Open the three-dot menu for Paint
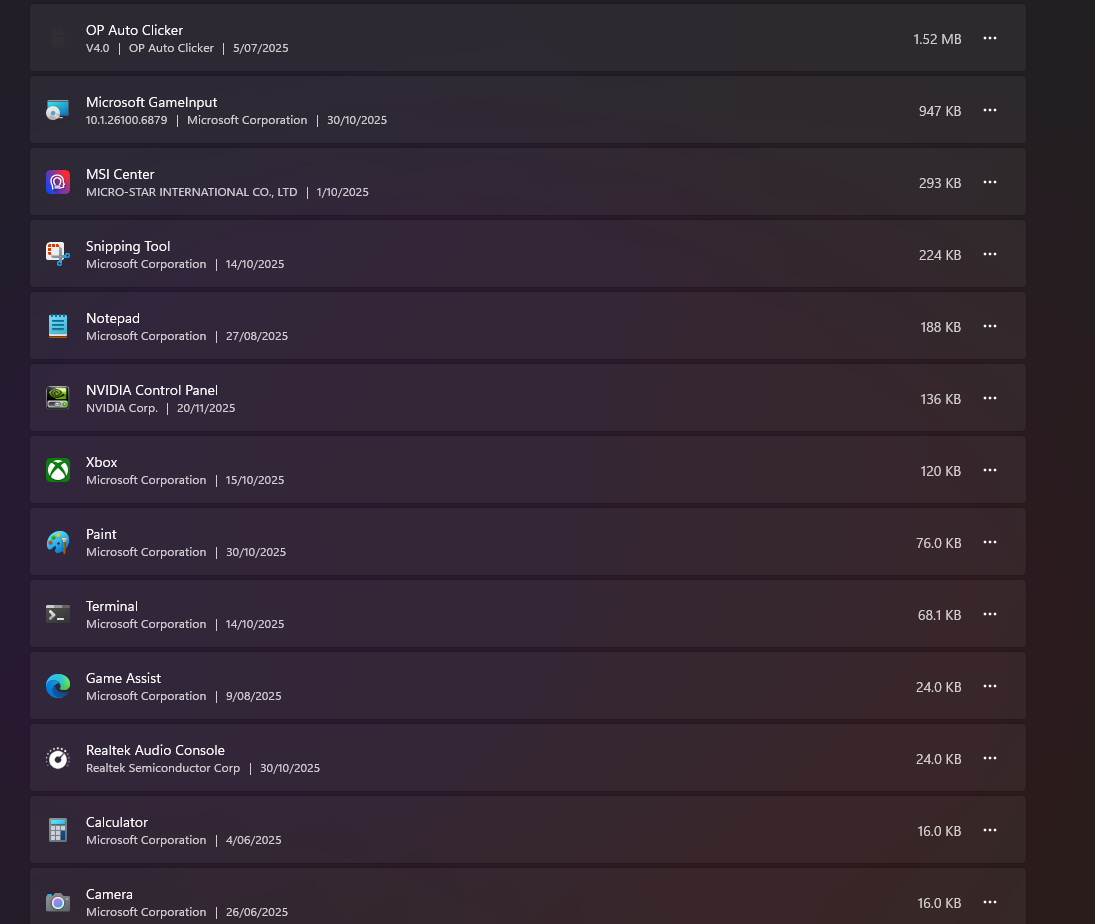The height and width of the screenshot is (924, 1095). click(990, 542)
